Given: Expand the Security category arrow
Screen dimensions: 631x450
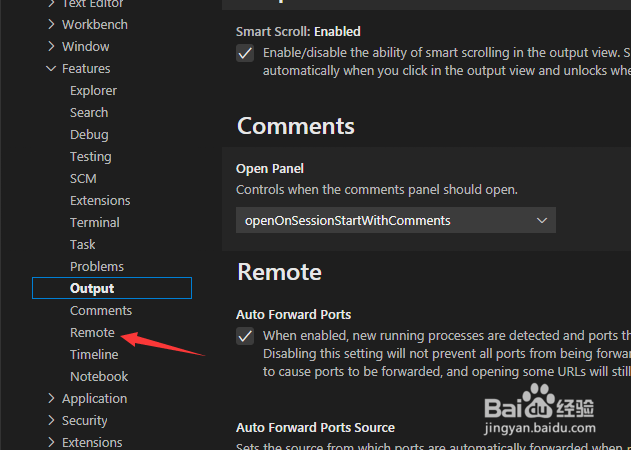Looking at the screenshot, I should 51,421.
